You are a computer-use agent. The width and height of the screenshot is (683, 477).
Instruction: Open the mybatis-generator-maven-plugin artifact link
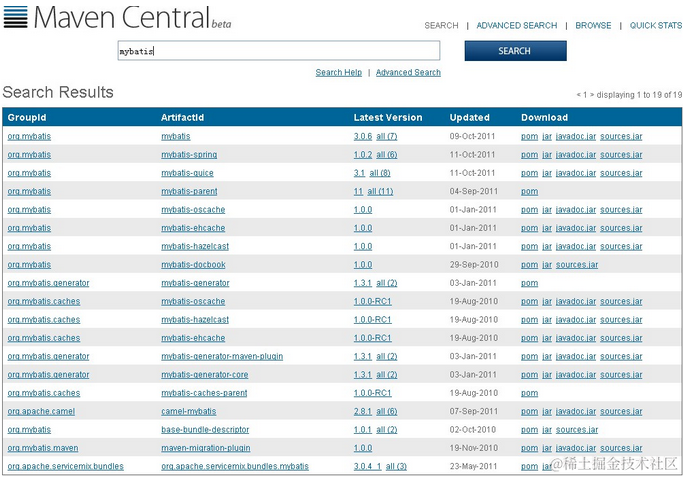[x=222, y=356]
